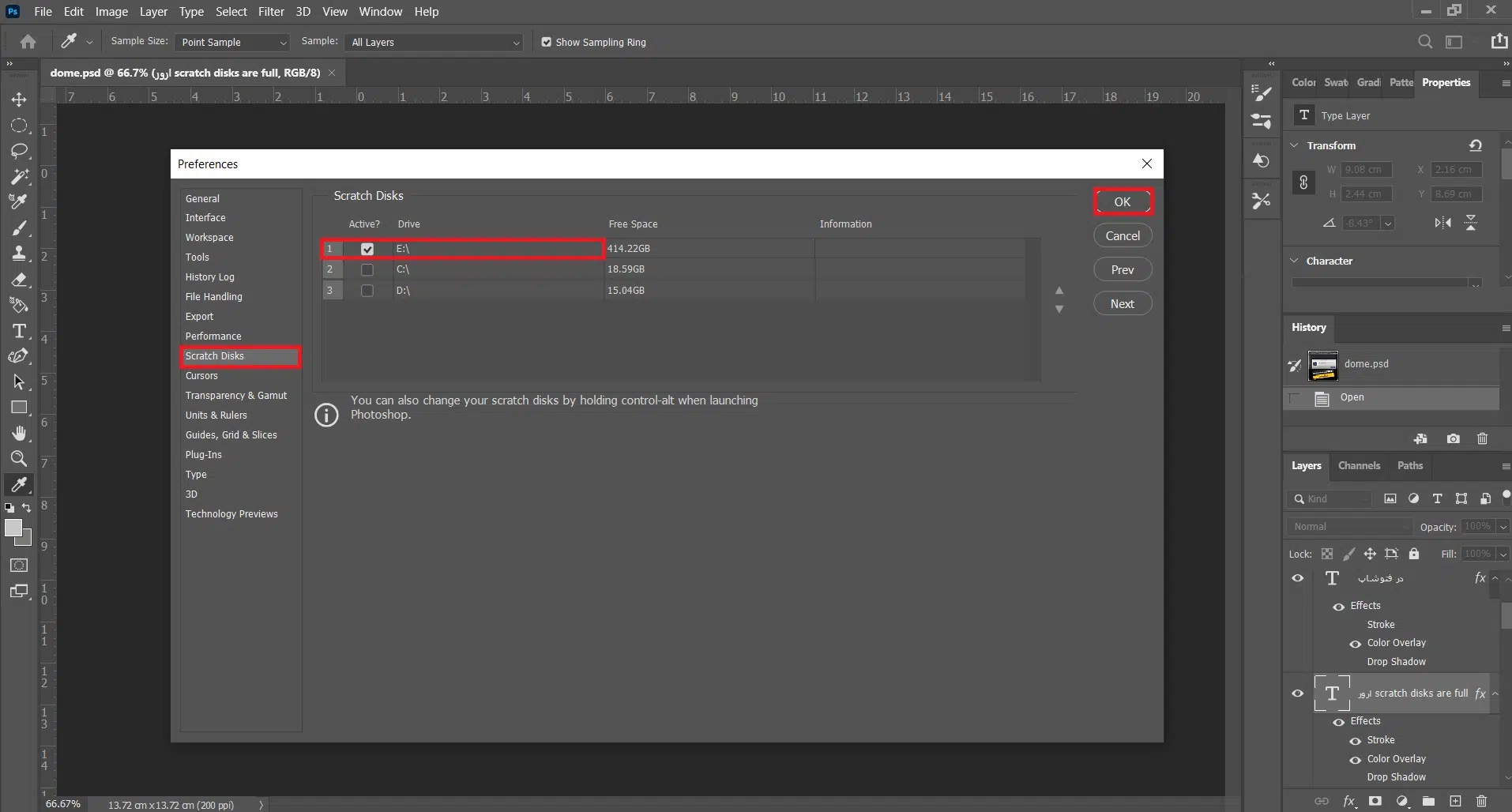Select the Hand tool
1512x812 pixels.
click(19, 434)
